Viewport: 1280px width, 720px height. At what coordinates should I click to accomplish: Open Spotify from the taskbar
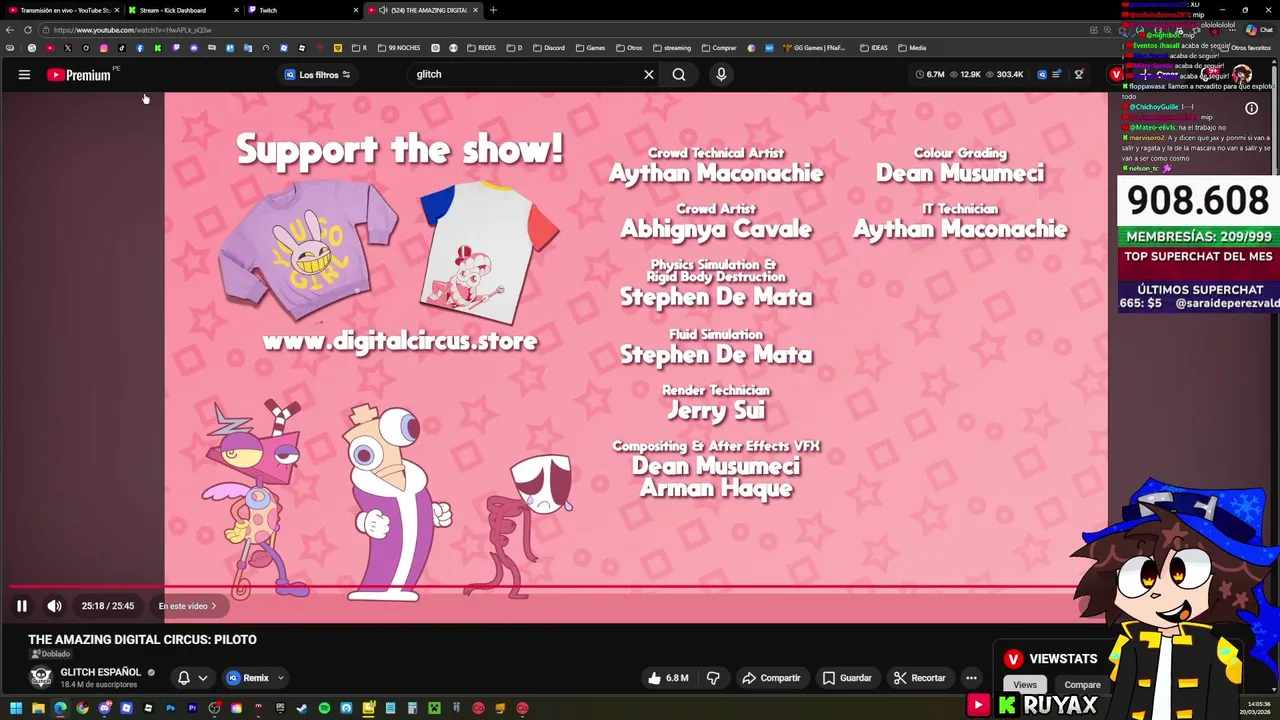(x=324, y=708)
